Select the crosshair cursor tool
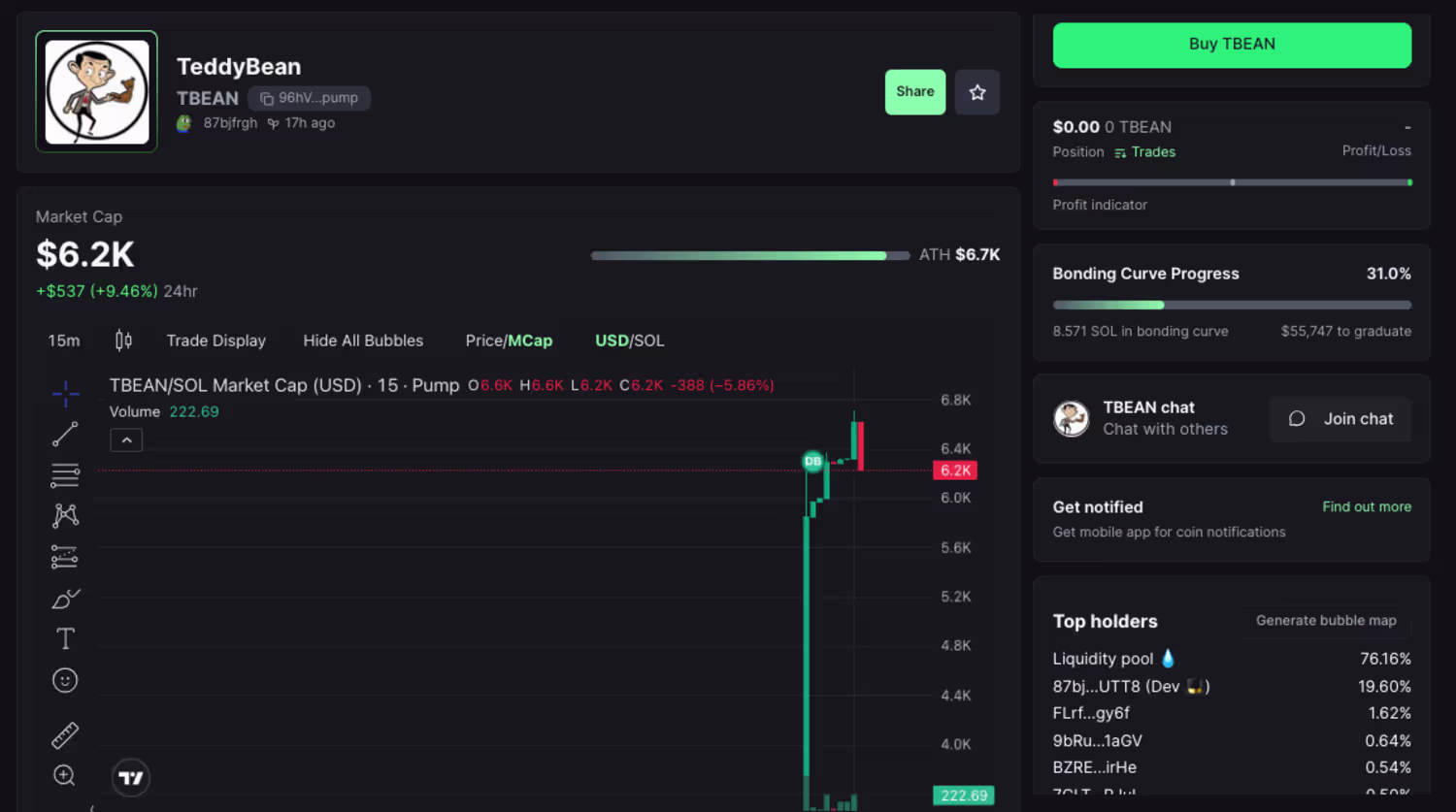 point(65,393)
